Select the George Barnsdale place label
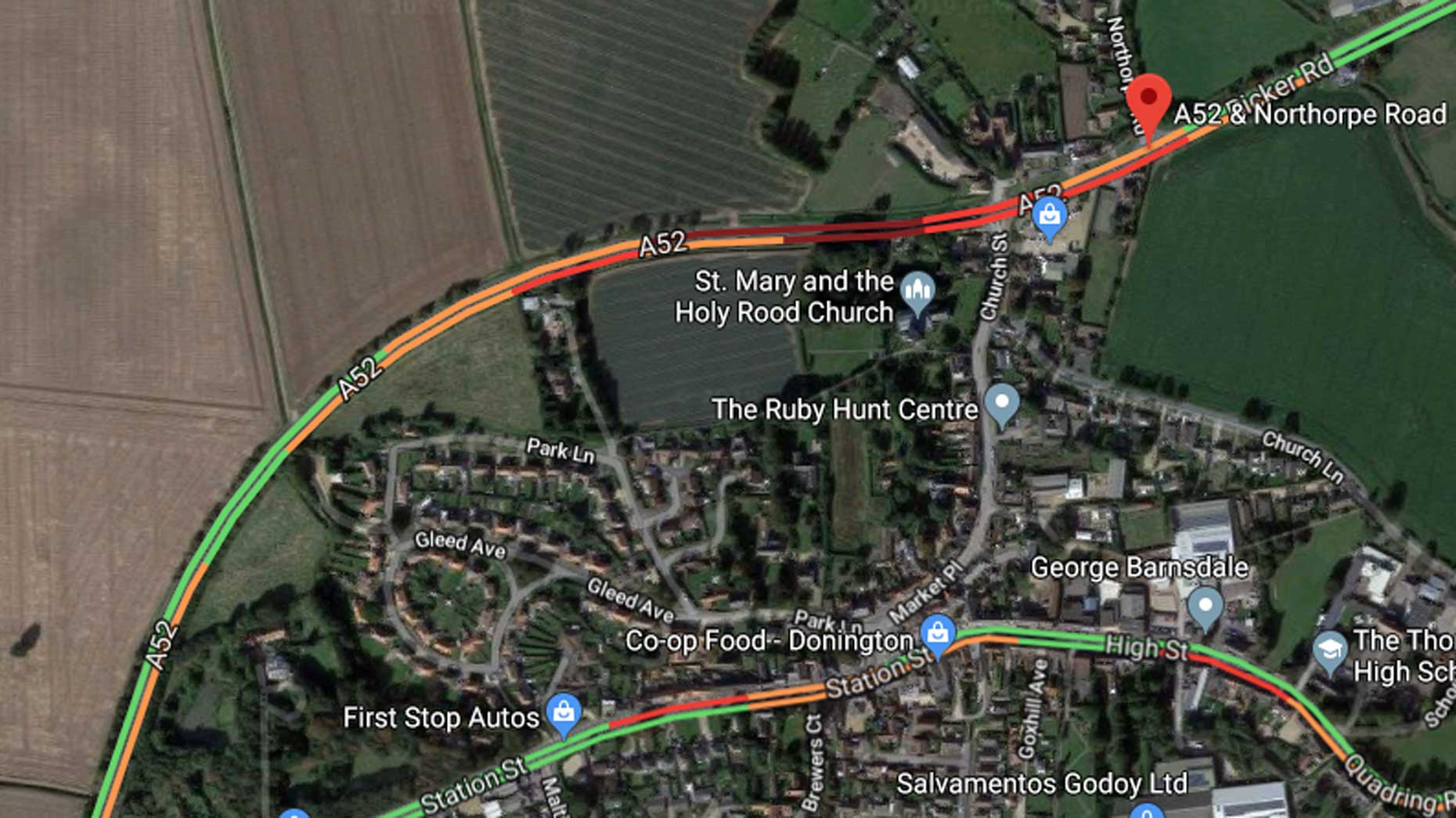The width and height of the screenshot is (1456, 818). (1139, 568)
